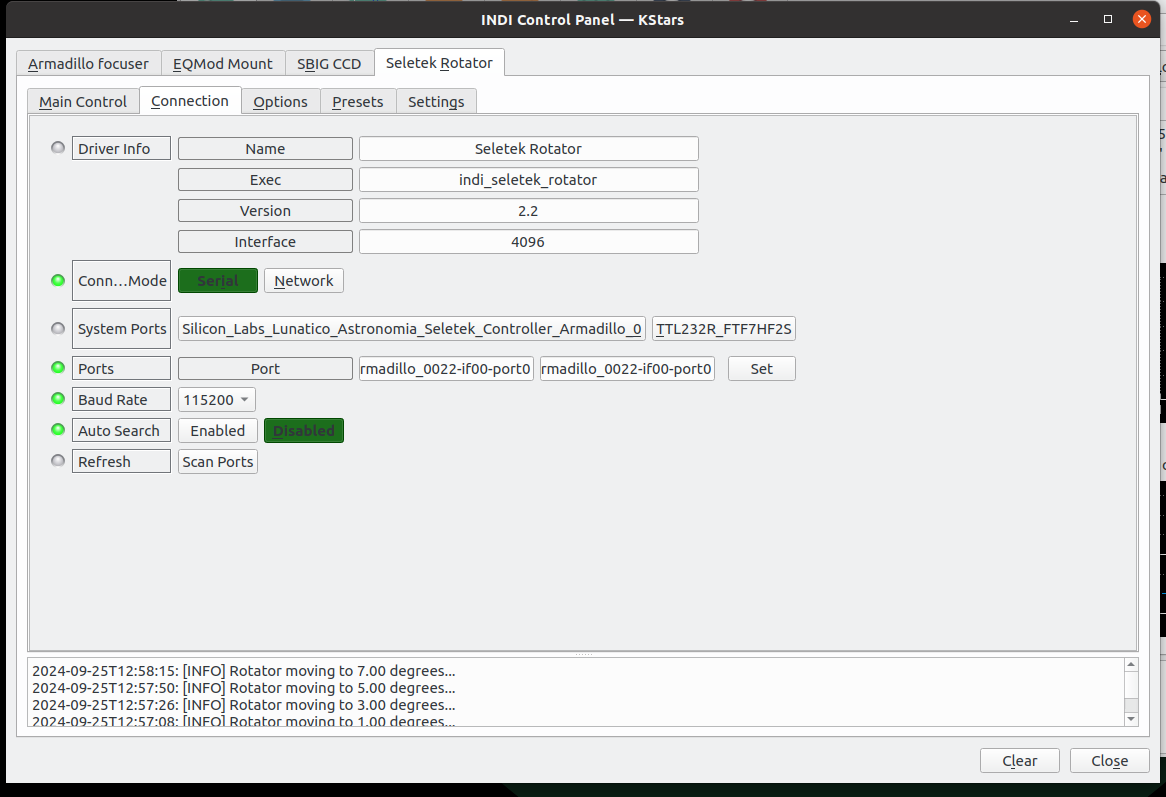The image size is (1166, 797).
Task: Click the Version value 2.2
Action: click(529, 211)
